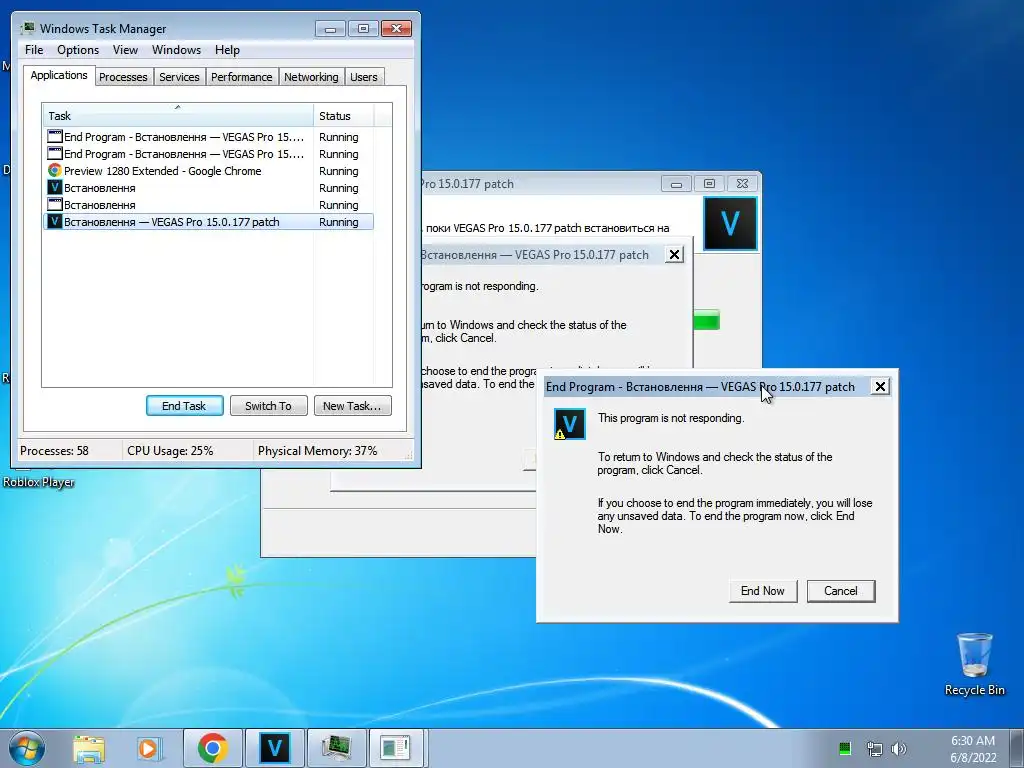Open the File menu
The width and height of the screenshot is (1024, 768).
(34, 50)
